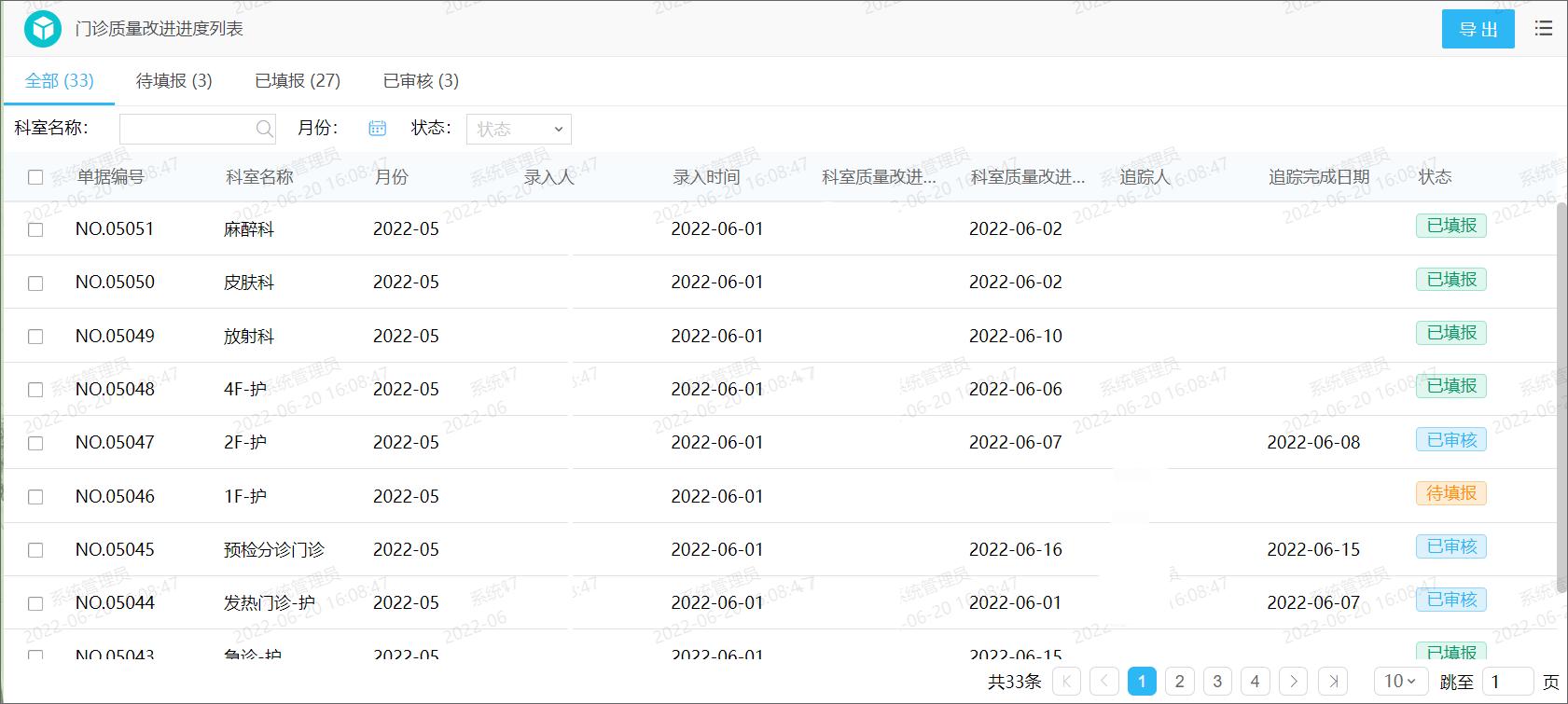1568x704 pixels.
Task: Click 已审核 status tag for NO.05044
Action: [1451, 600]
